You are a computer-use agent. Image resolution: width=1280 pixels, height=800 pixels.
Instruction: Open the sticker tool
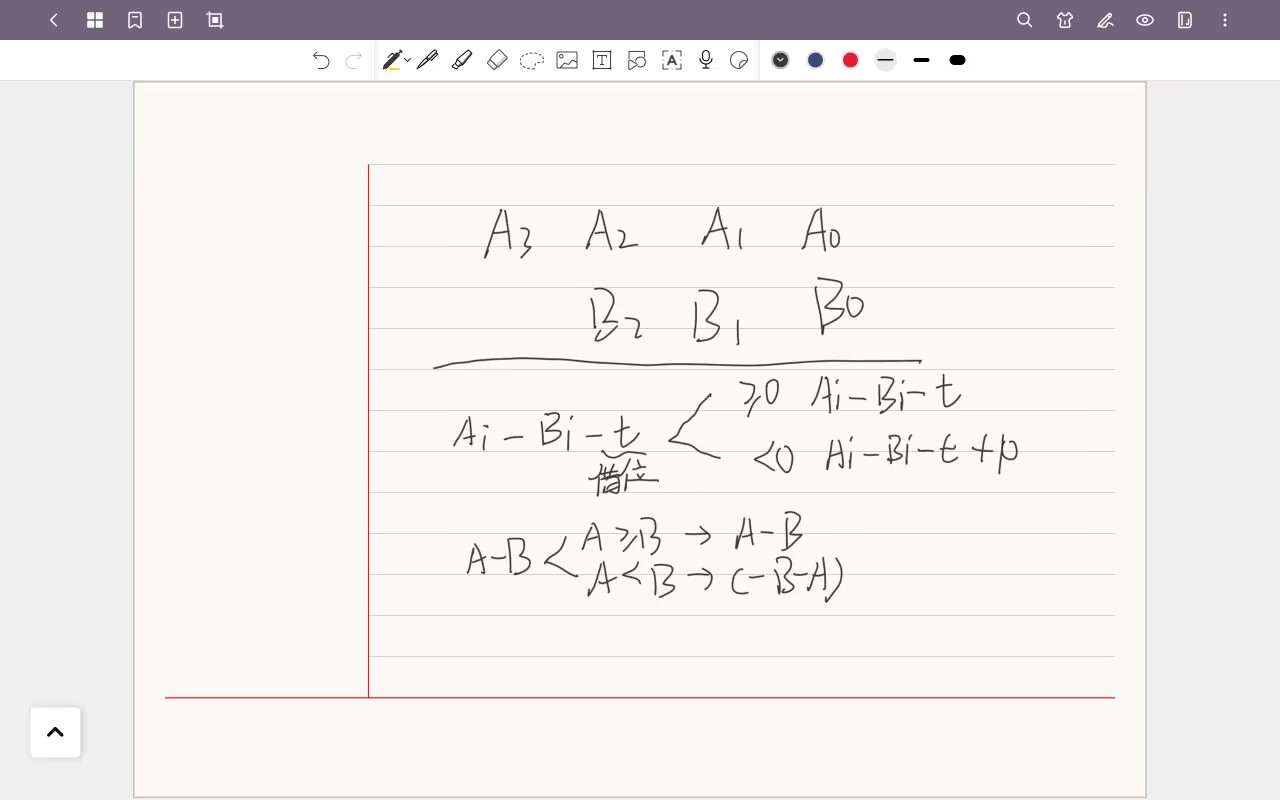point(739,60)
